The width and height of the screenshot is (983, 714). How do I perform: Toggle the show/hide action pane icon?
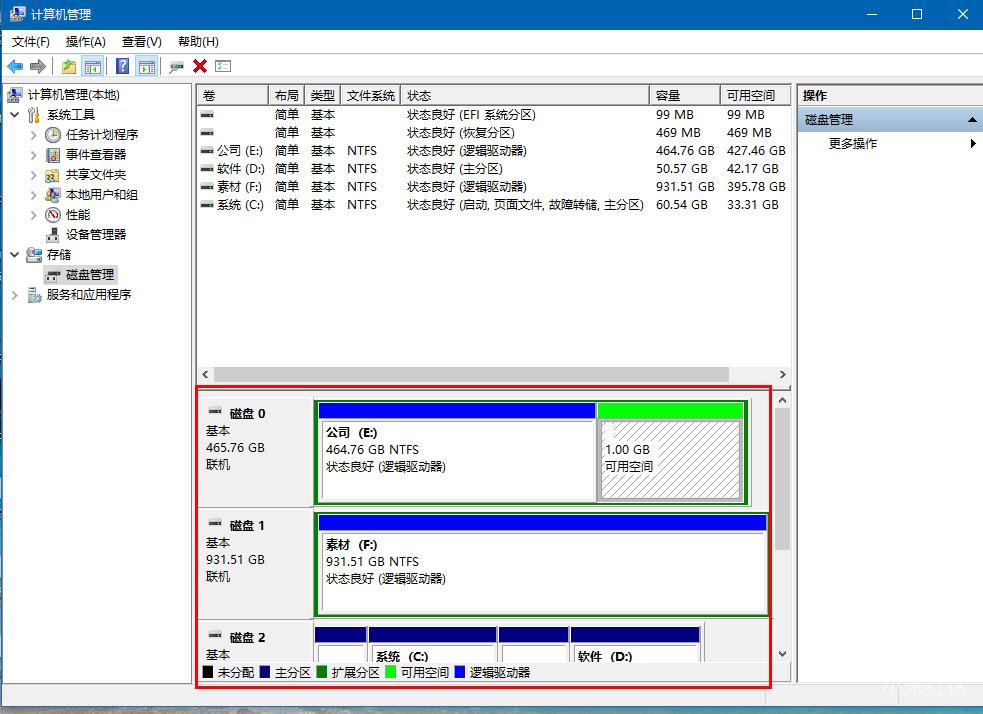tap(147, 66)
